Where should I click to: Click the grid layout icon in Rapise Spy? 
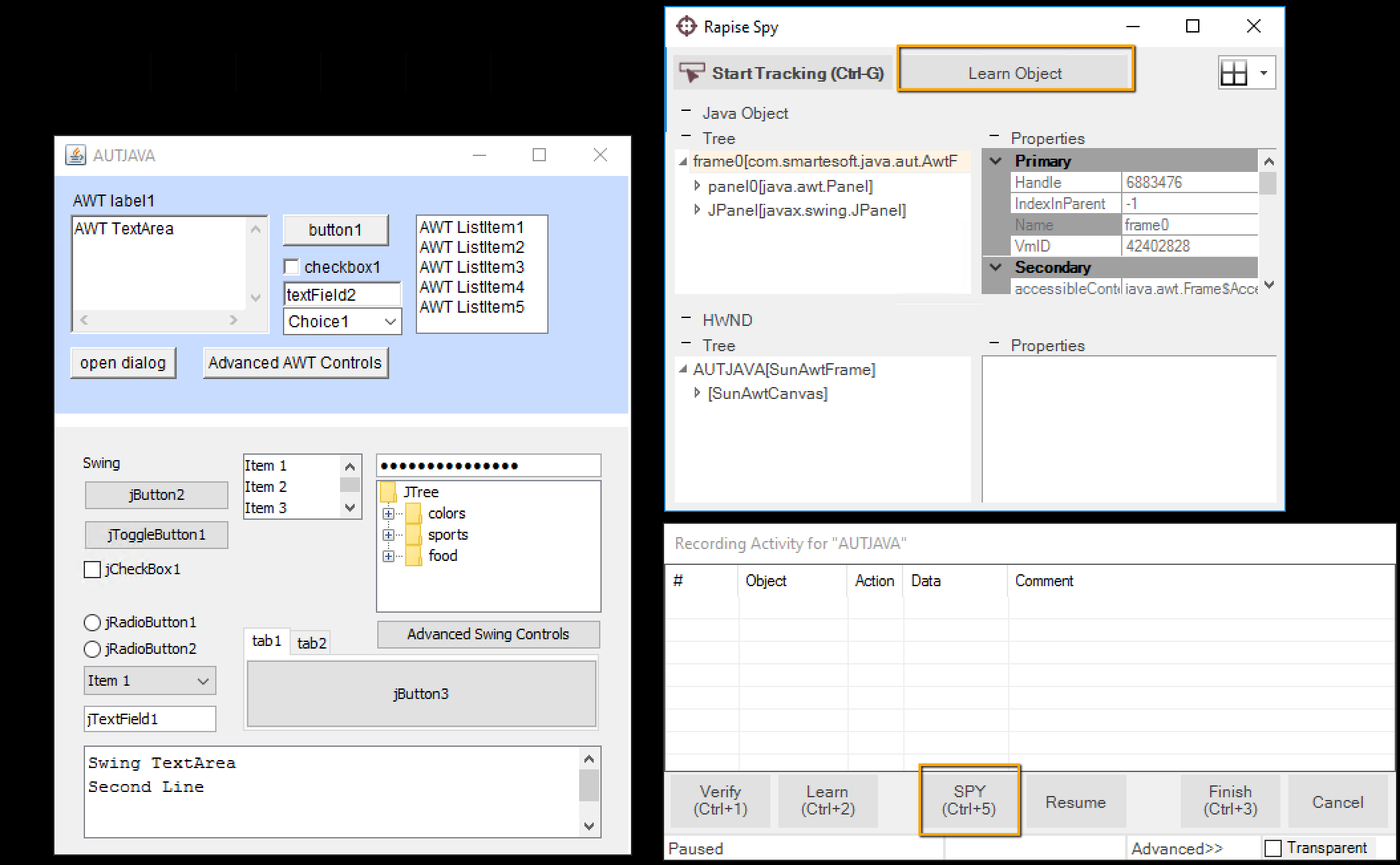(x=1234, y=73)
